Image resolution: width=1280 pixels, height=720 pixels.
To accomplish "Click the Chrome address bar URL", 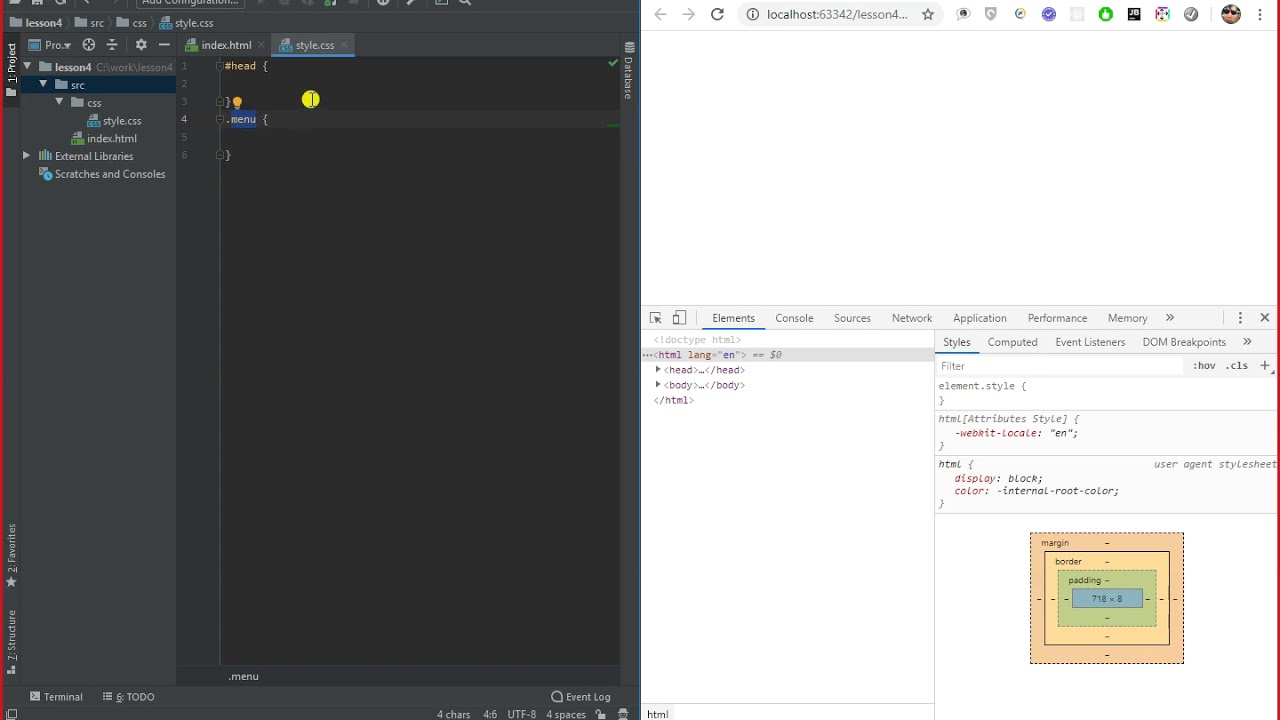I will coord(837,14).
